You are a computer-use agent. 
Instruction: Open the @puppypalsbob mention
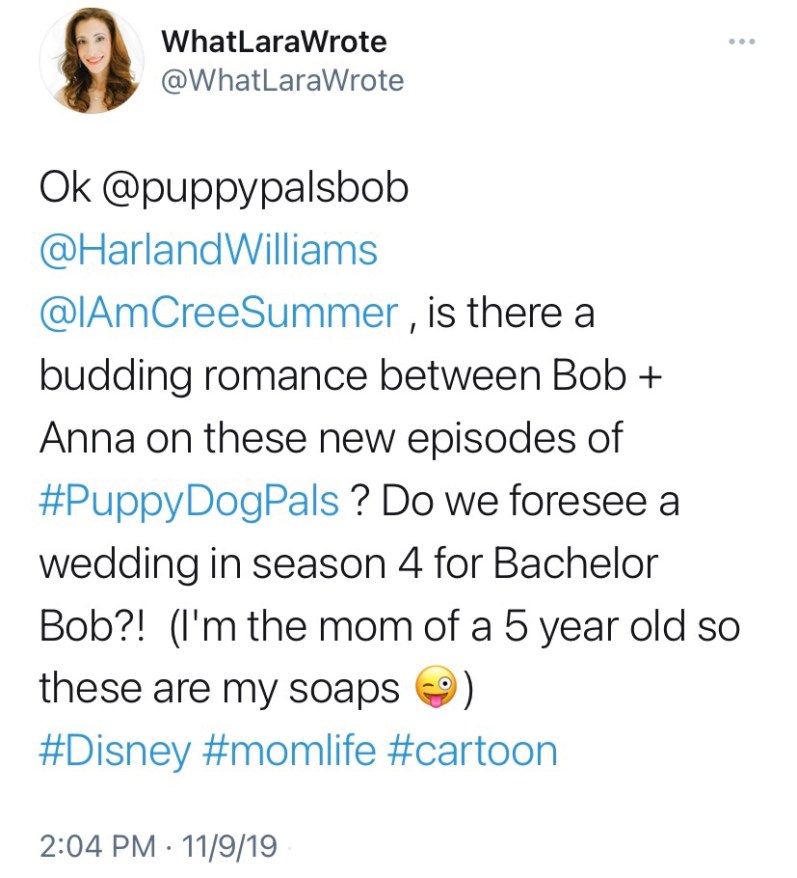point(254,189)
